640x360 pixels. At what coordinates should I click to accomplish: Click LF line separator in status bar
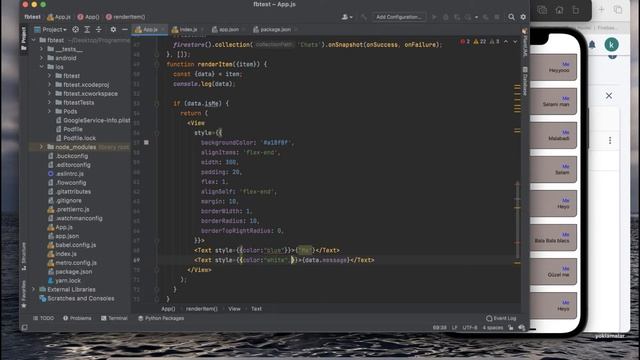[x=454, y=327]
